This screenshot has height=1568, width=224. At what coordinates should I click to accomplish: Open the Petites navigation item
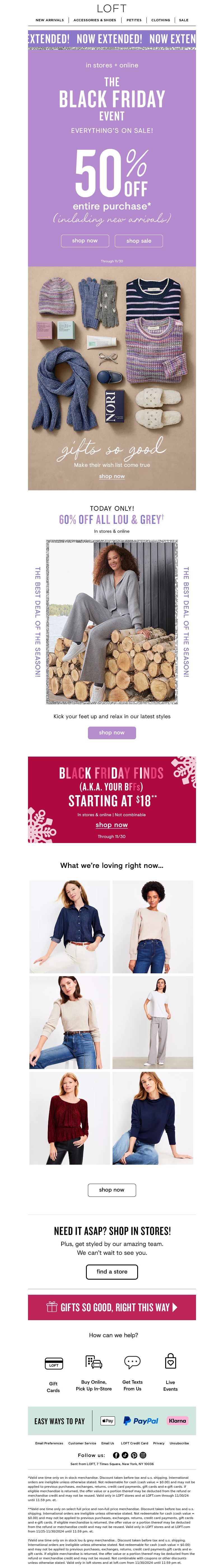(x=134, y=20)
